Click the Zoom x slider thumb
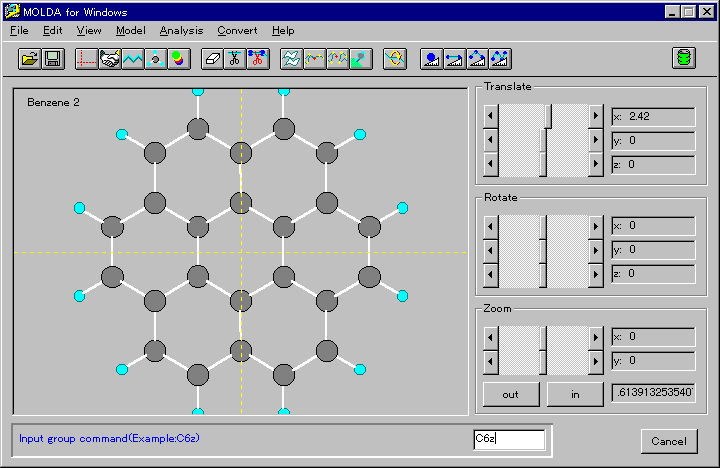The width and height of the screenshot is (720, 468). coord(543,338)
